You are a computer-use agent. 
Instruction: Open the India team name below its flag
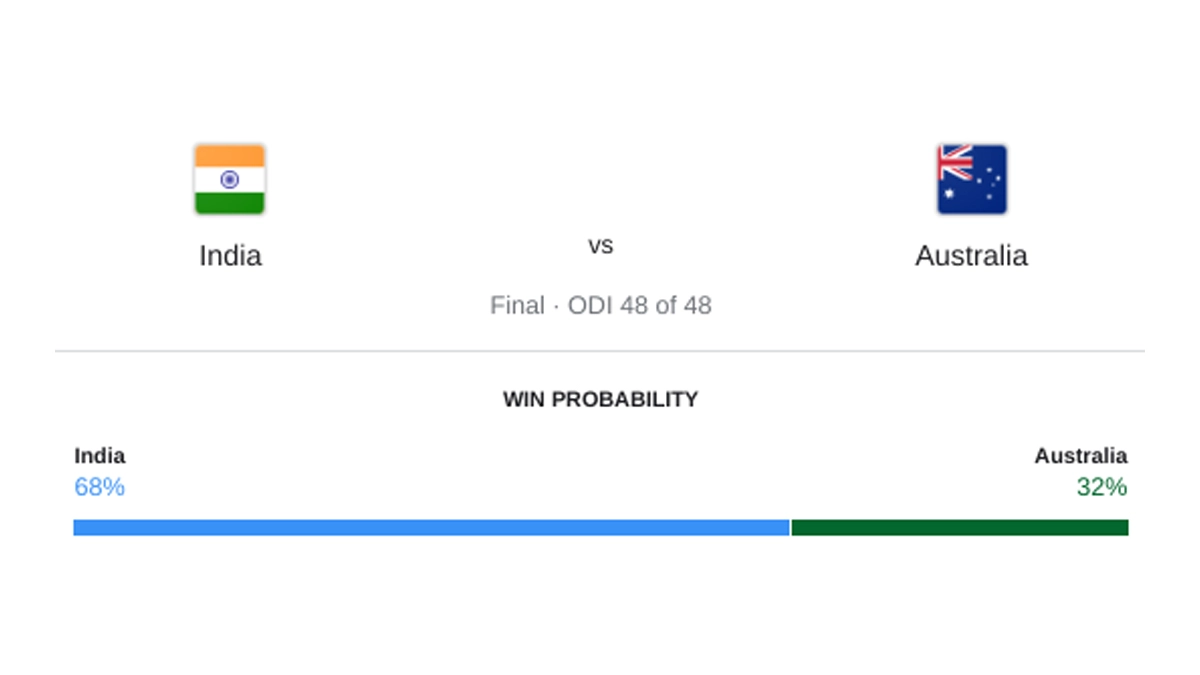pyautogui.click(x=230, y=256)
